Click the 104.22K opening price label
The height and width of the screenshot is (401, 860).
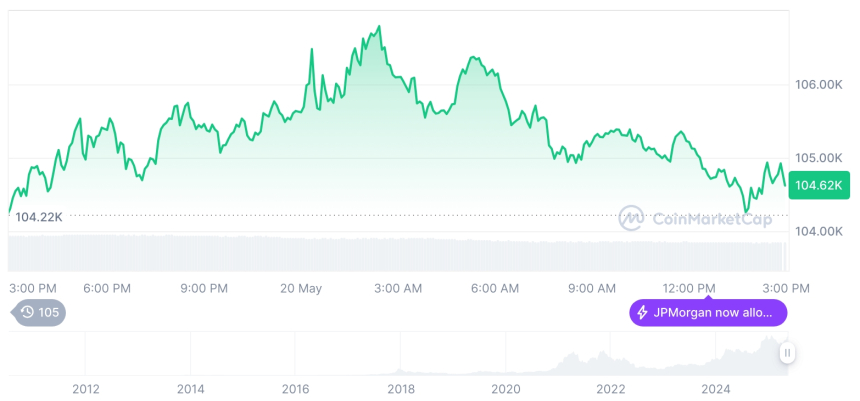[x=39, y=217]
